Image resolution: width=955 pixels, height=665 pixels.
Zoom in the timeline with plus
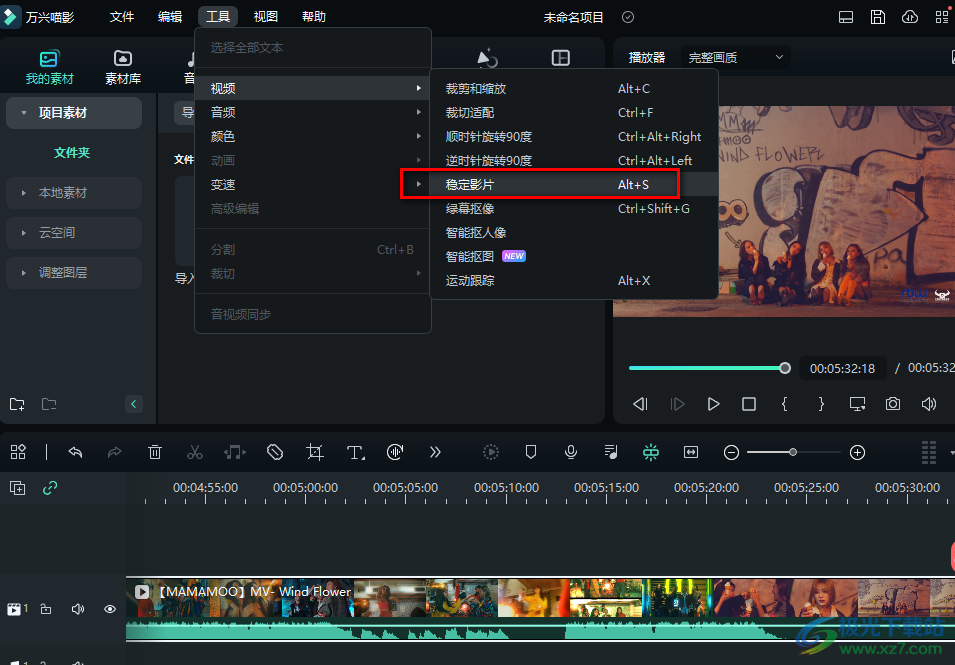tap(858, 452)
